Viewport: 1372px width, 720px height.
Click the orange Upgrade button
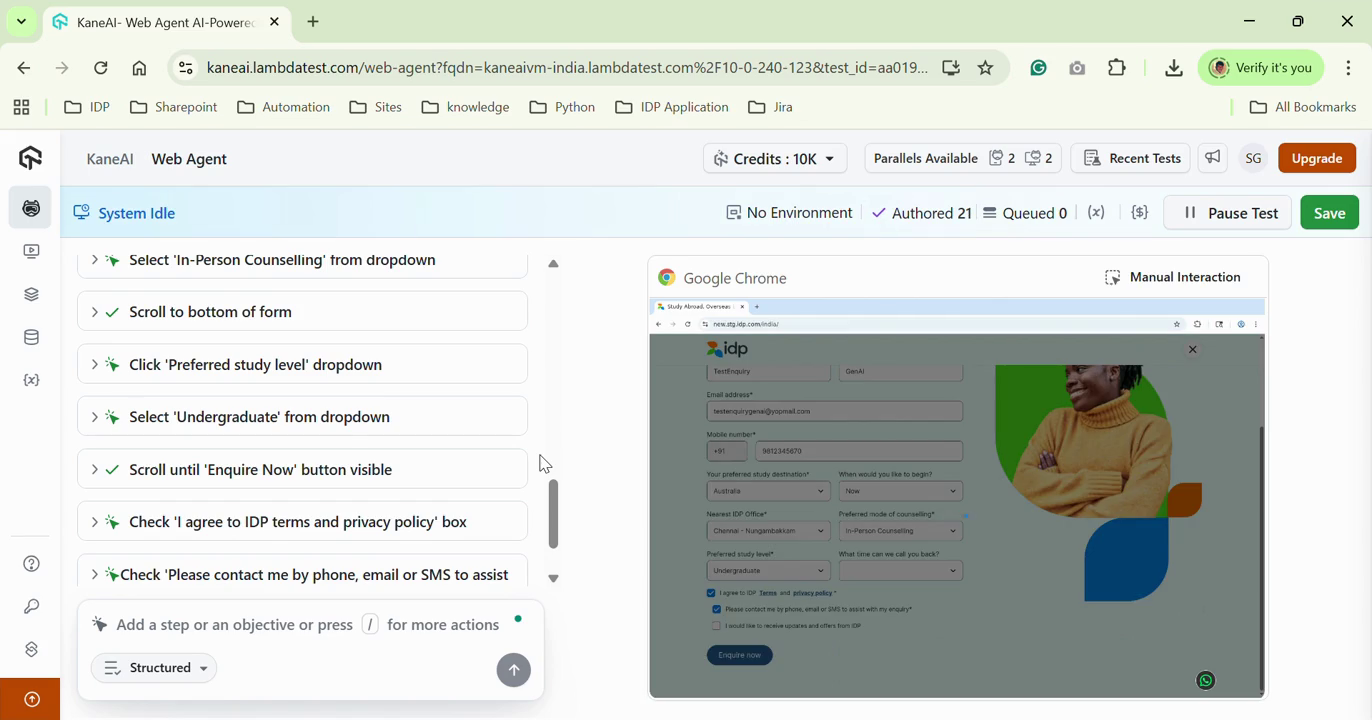click(1317, 158)
